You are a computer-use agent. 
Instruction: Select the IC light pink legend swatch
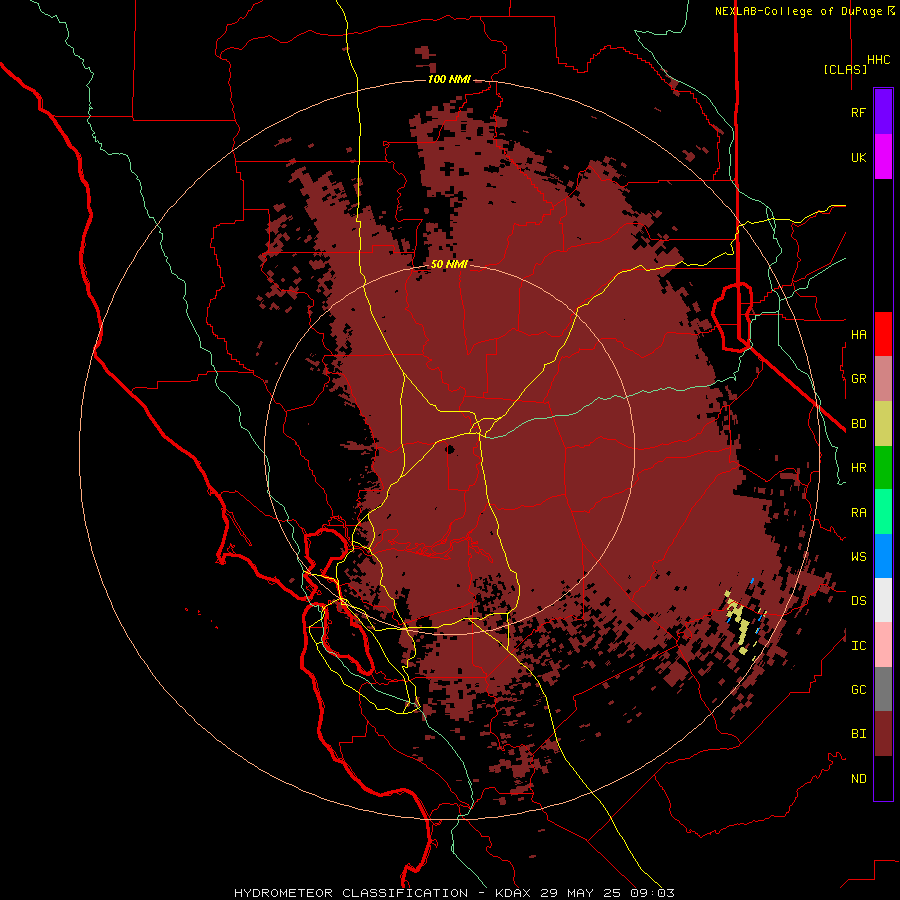[883, 645]
